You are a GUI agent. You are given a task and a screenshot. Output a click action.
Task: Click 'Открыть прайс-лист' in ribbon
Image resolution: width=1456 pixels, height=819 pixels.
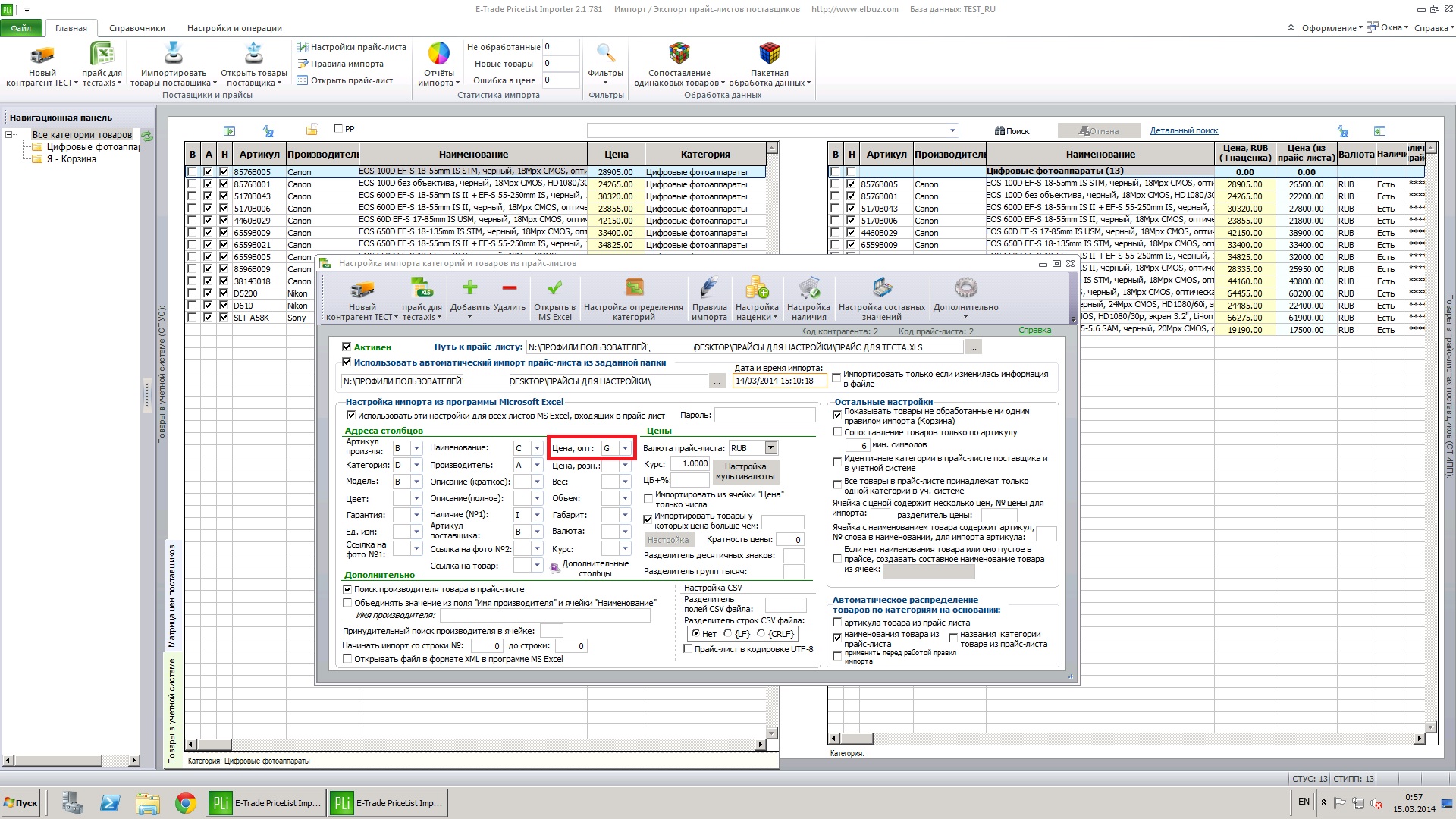point(346,80)
